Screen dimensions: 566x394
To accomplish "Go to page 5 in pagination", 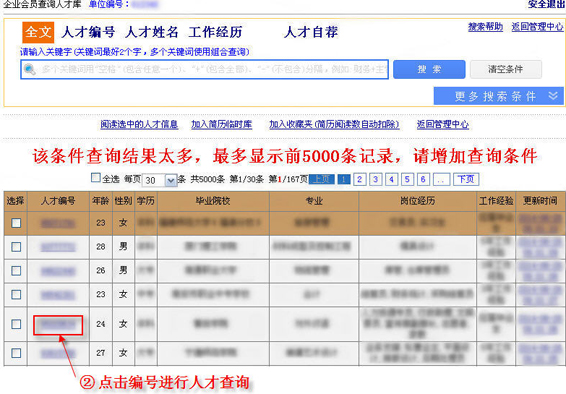I will (x=407, y=179).
